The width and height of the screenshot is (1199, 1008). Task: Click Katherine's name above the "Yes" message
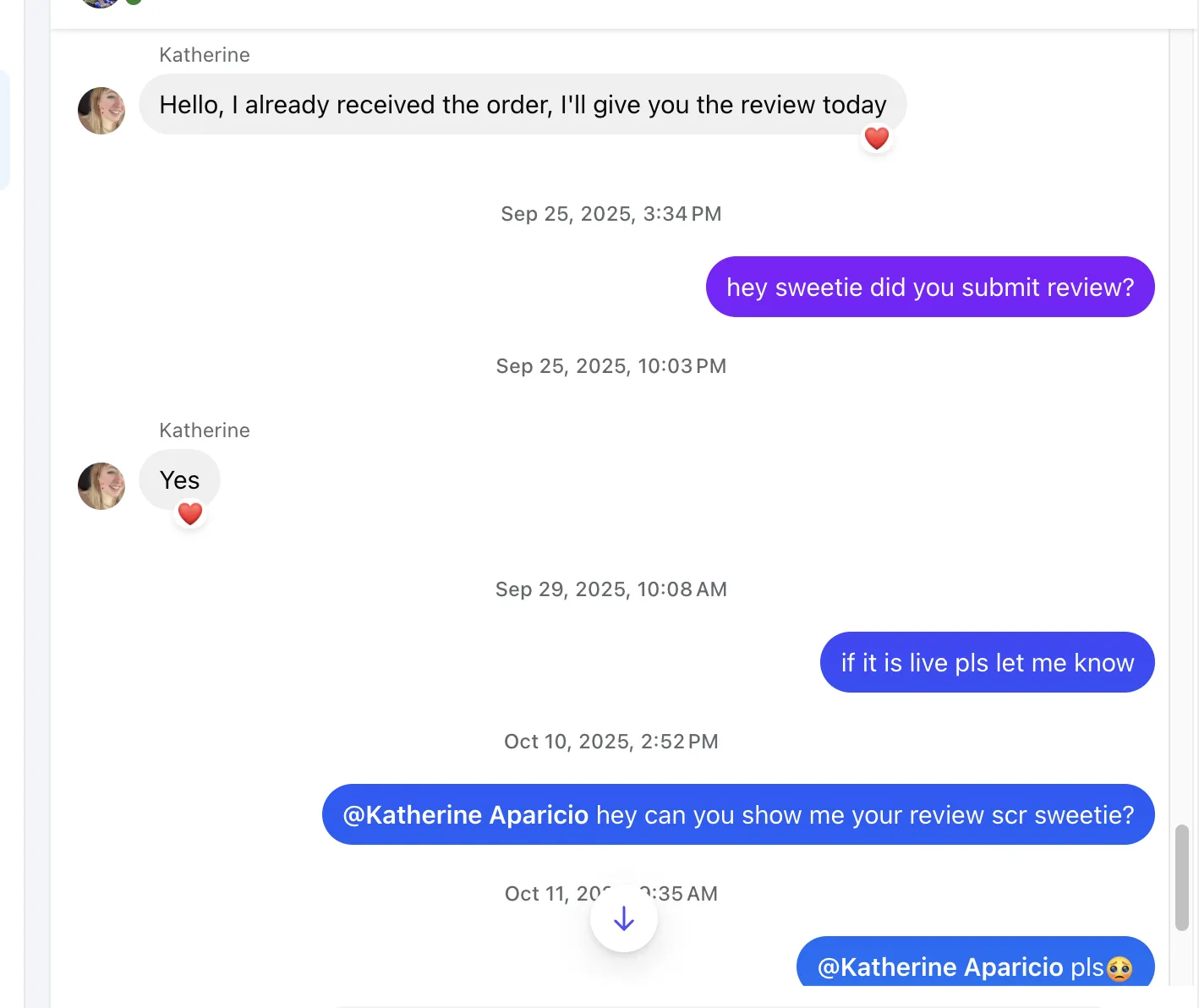[x=205, y=430]
